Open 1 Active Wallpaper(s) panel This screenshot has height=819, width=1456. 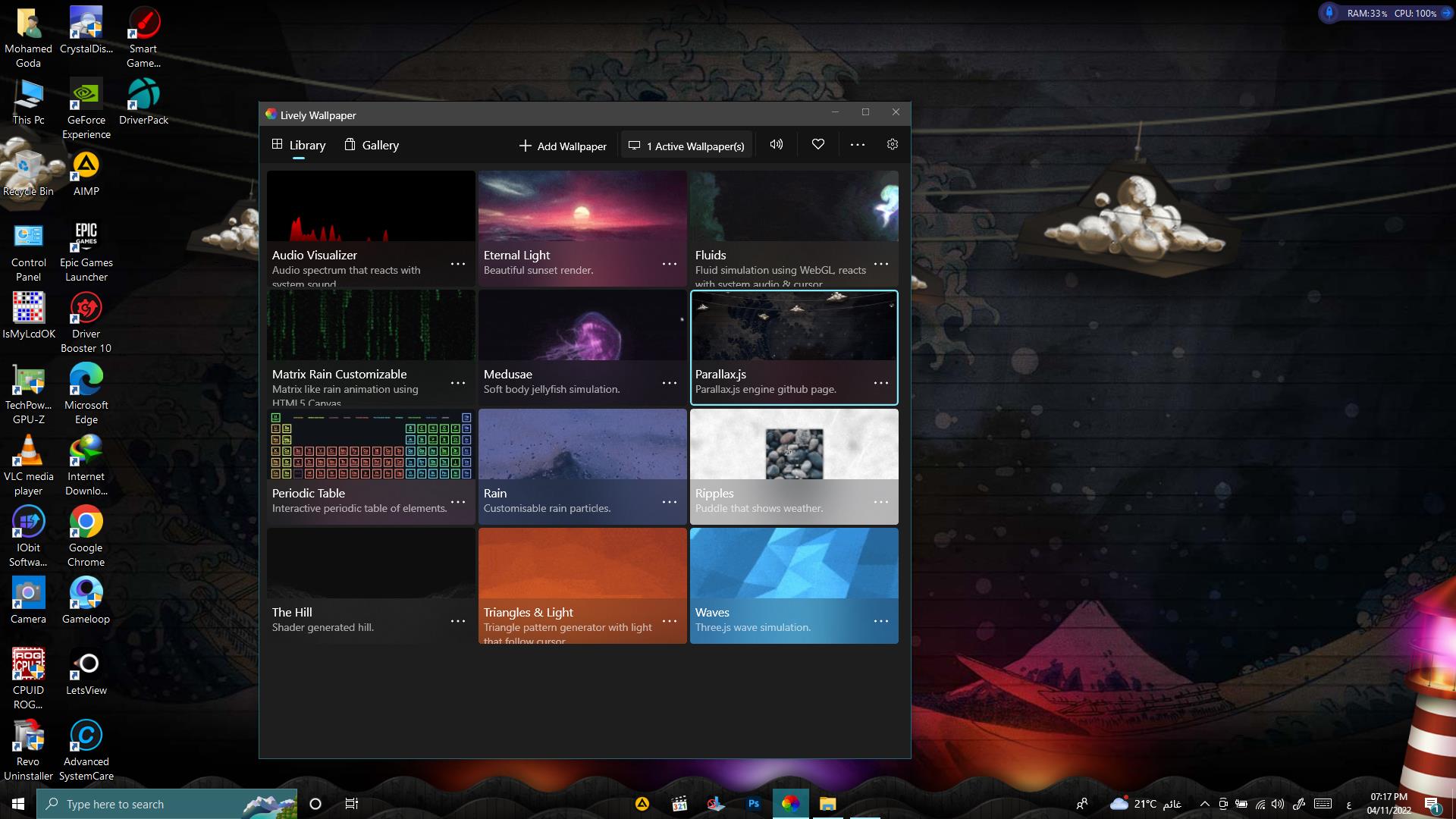click(687, 146)
